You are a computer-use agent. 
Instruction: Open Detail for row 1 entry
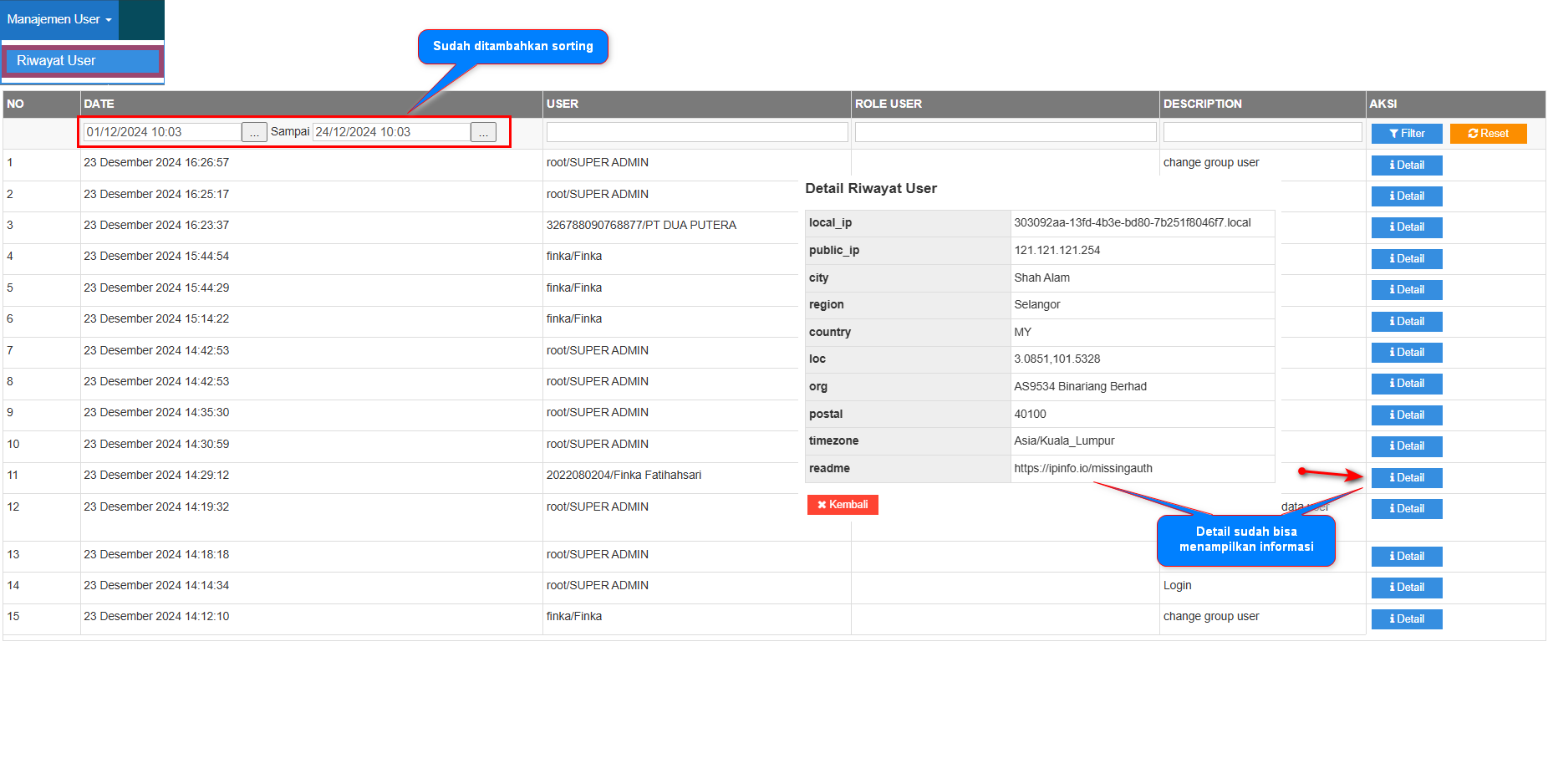tap(1406, 165)
